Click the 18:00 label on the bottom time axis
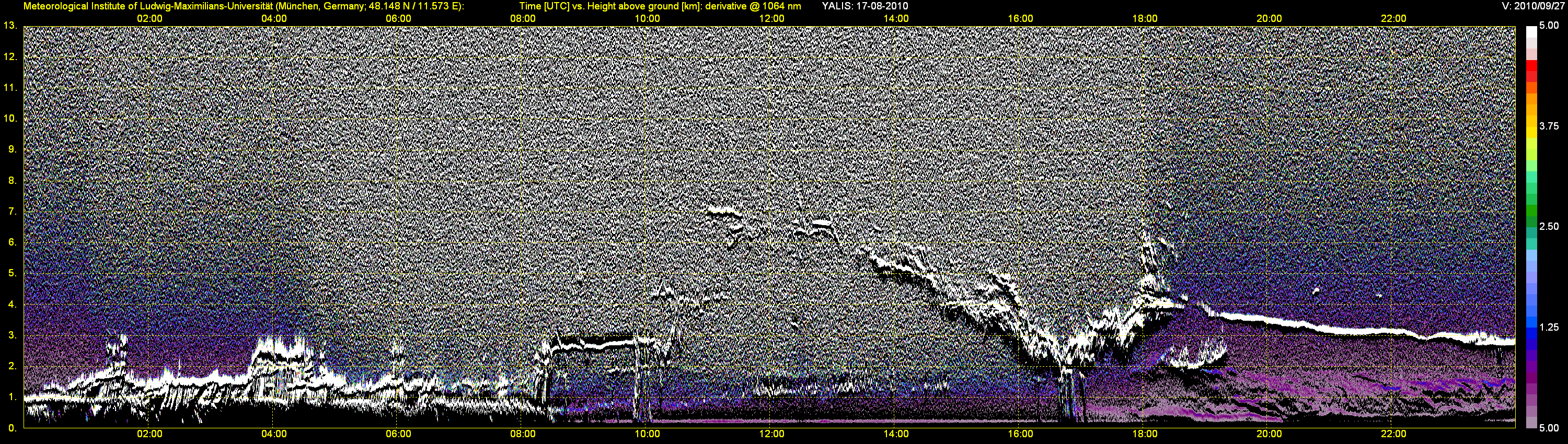Image resolution: width=1568 pixels, height=444 pixels. [x=1144, y=434]
